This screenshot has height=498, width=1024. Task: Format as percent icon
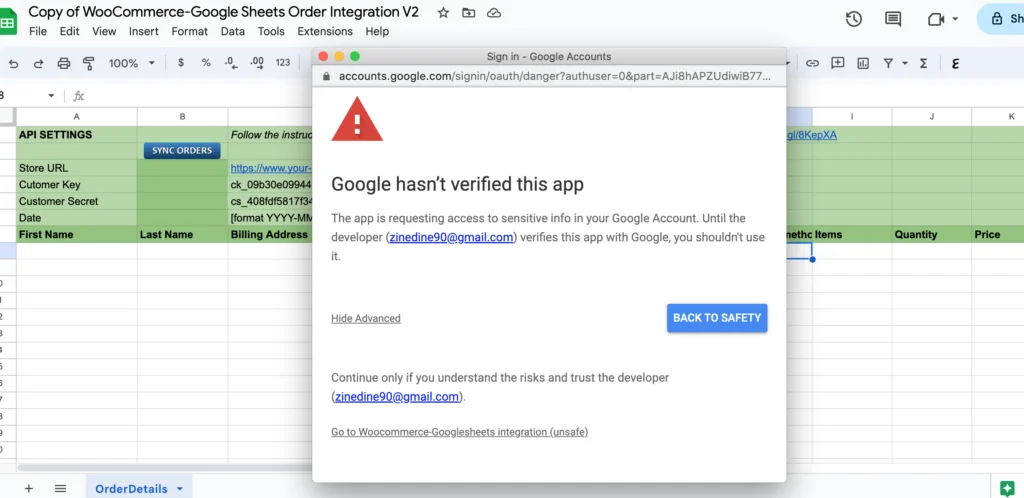(x=206, y=63)
